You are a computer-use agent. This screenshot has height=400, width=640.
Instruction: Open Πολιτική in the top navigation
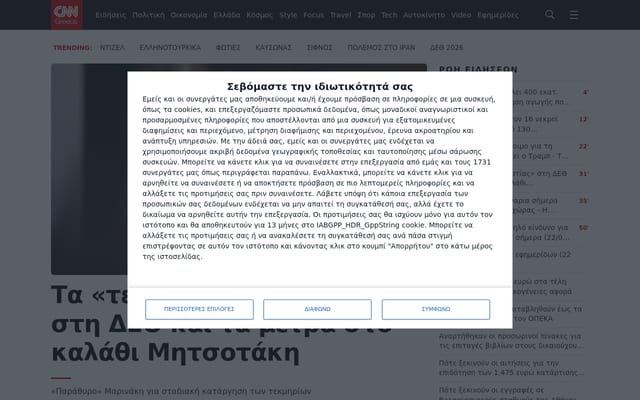(149, 15)
